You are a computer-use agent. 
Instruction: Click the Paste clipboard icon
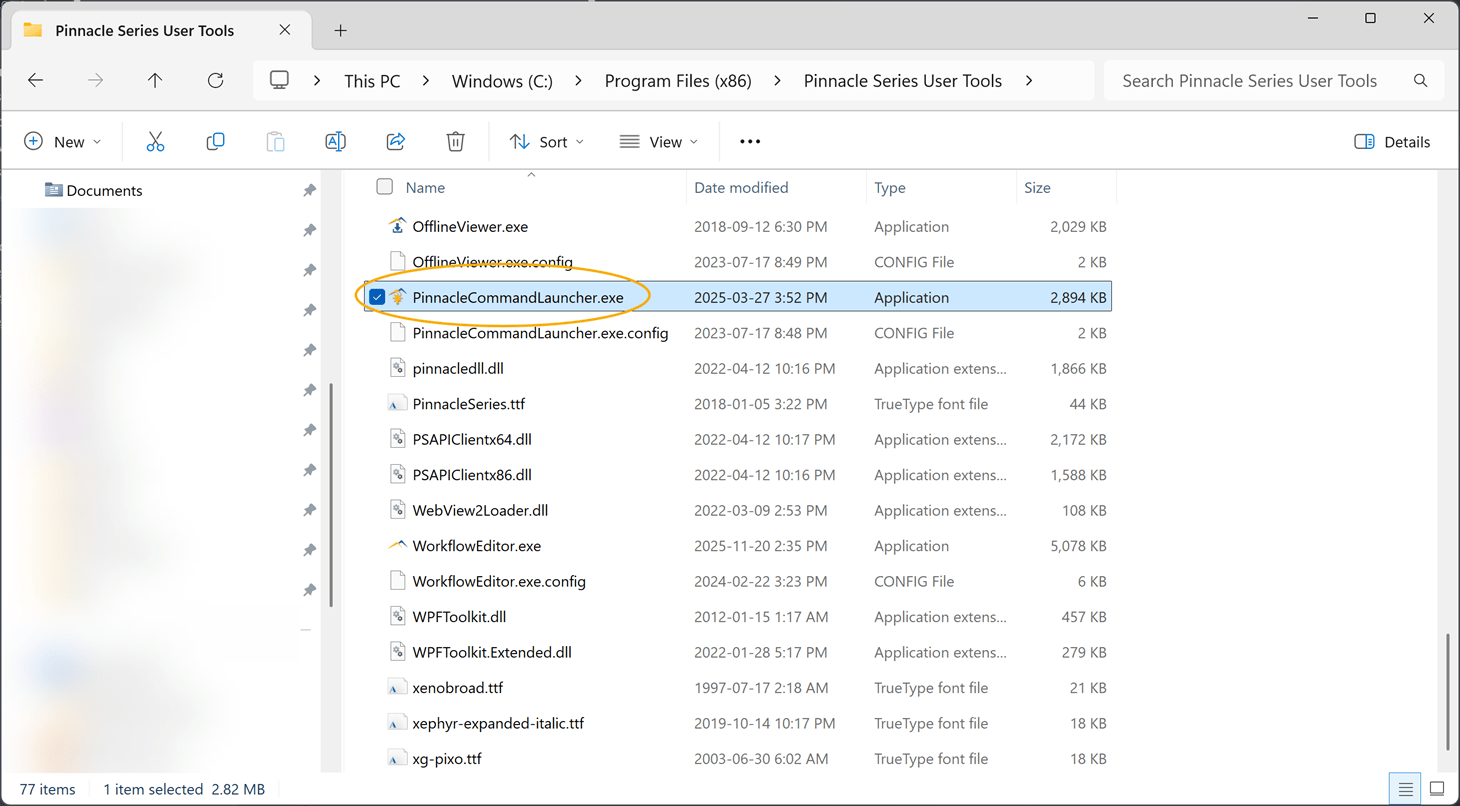tap(275, 142)
